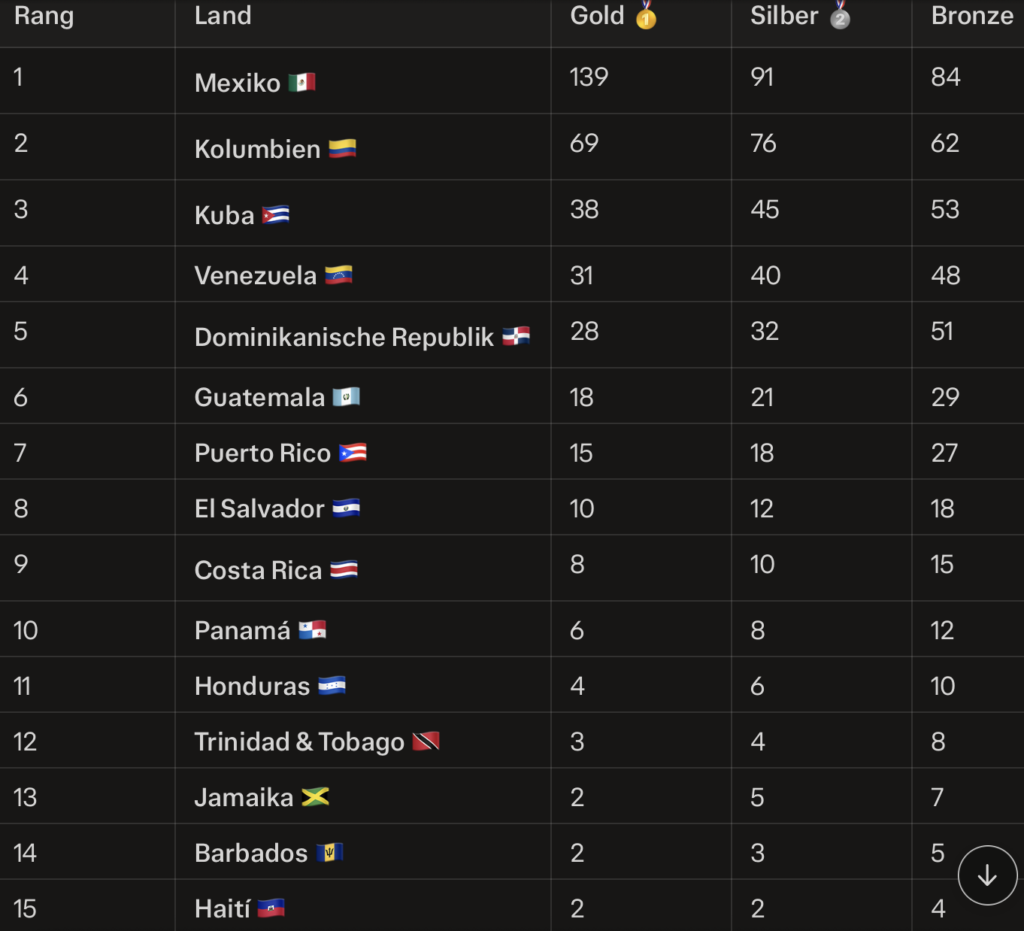Select Mexiko's gold count 139
This screenshot has width=1024, height=931.
(589, 77)
